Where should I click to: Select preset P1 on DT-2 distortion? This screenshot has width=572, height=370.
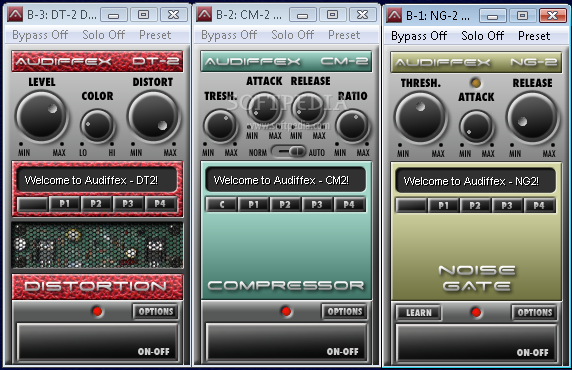(65, 204)
